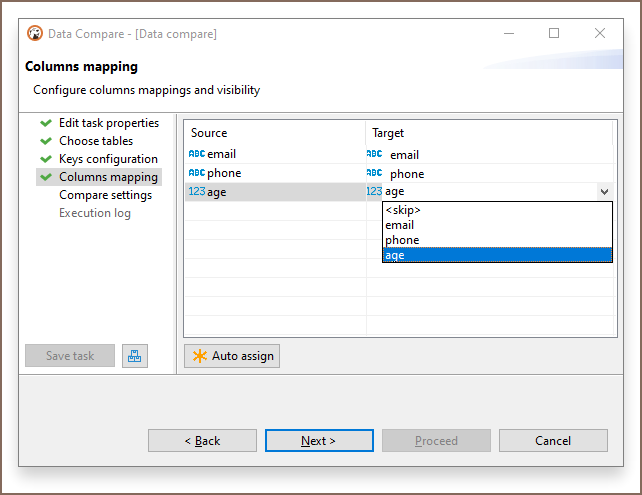Click the ABC type icon for target phone
This screenshot has width=642, height=495.
(374, 173)
